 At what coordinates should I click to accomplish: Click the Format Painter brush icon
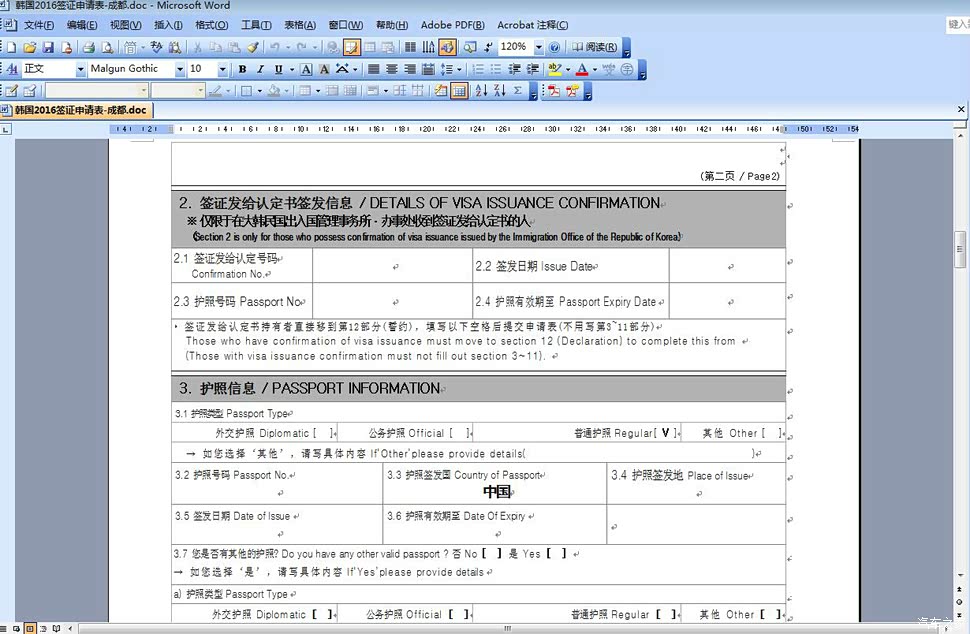(x=253, y=47)
